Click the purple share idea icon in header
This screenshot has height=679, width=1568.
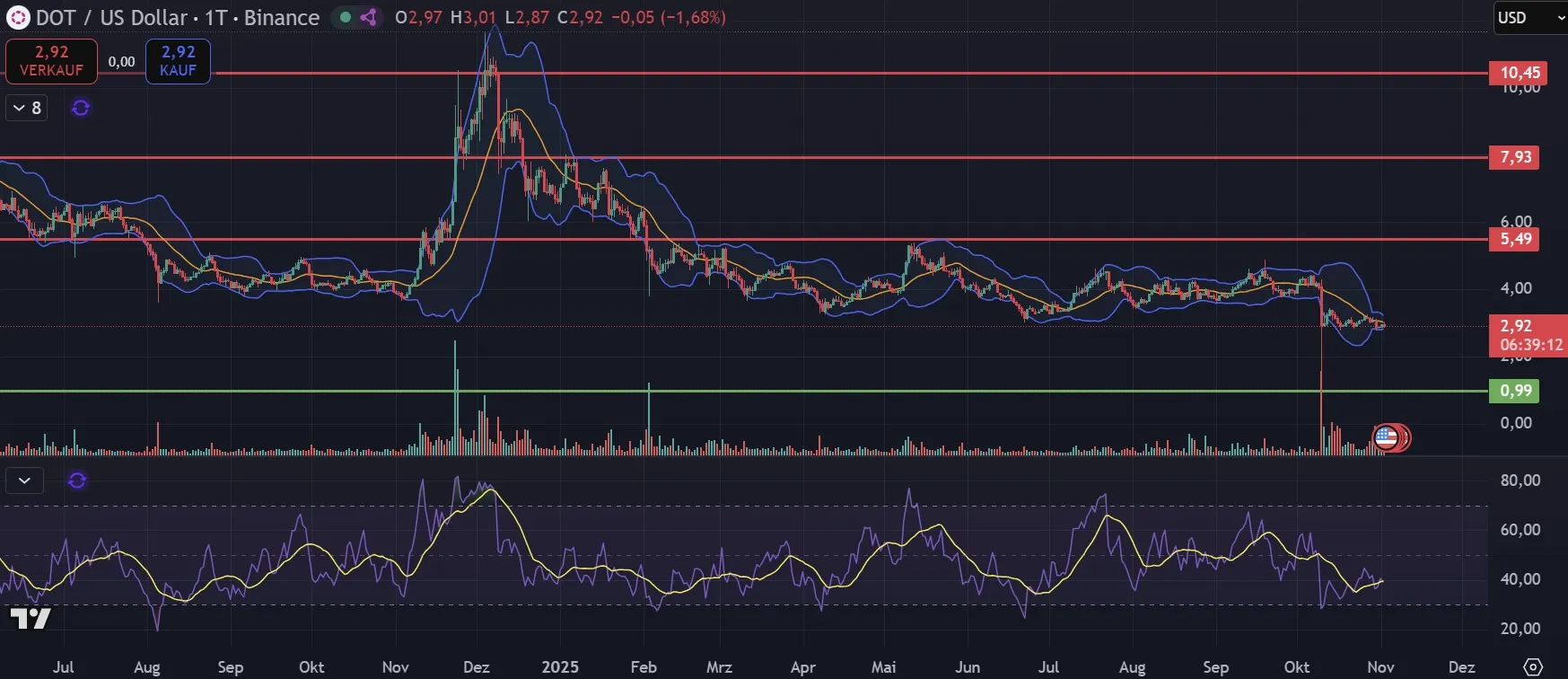(x=368, y=17)
